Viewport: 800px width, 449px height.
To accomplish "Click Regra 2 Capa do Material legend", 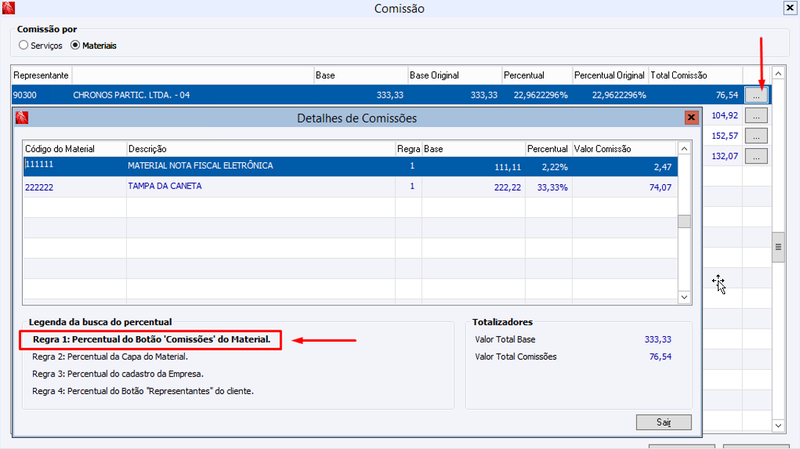I will coord(110,357).
